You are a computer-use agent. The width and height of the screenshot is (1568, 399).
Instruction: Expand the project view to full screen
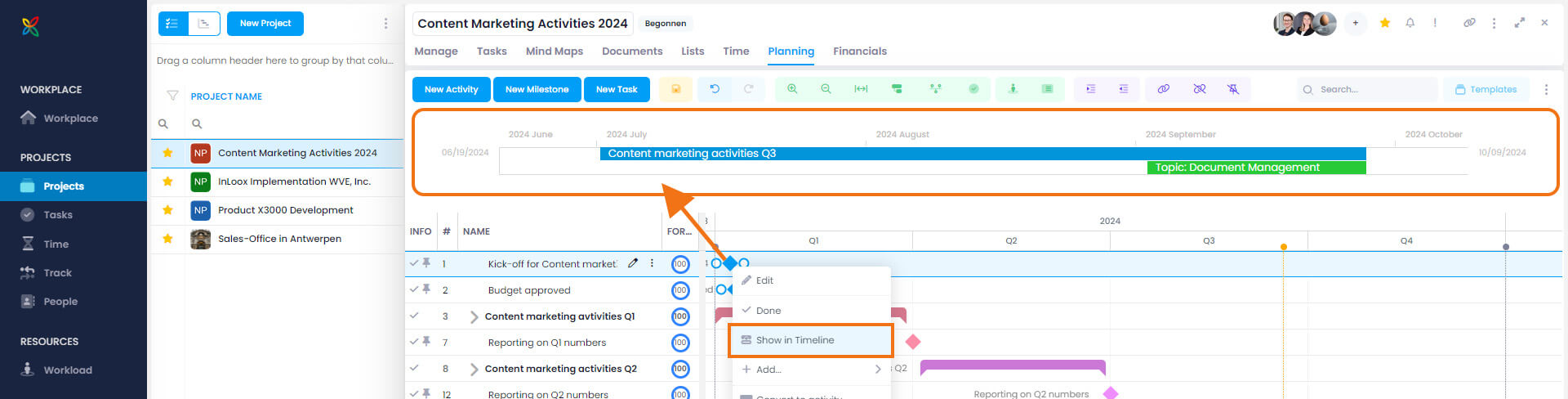click(1519, 23)
